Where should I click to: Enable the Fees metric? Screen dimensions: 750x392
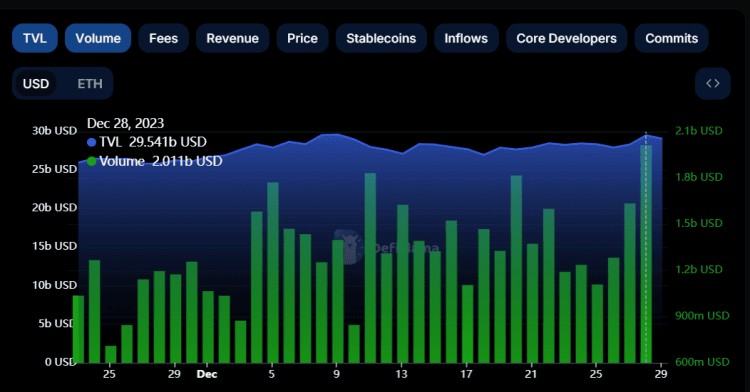[164, 38]
